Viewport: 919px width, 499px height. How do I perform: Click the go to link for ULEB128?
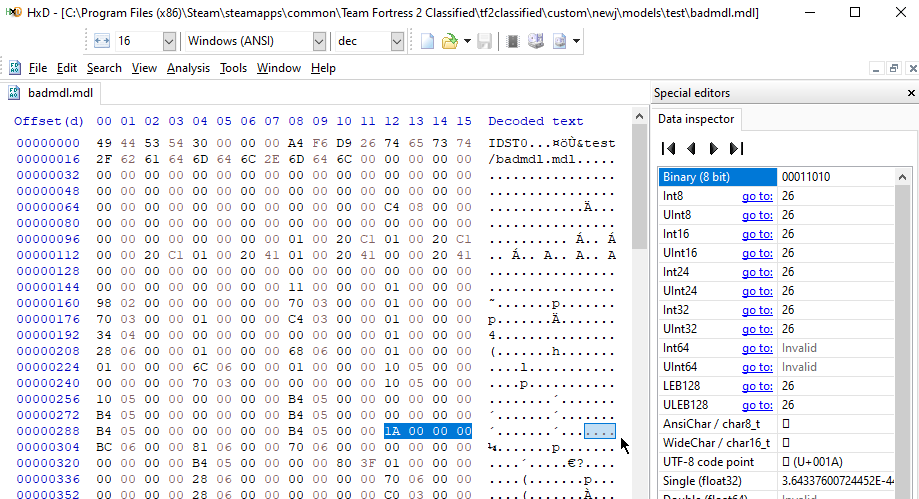757,405
